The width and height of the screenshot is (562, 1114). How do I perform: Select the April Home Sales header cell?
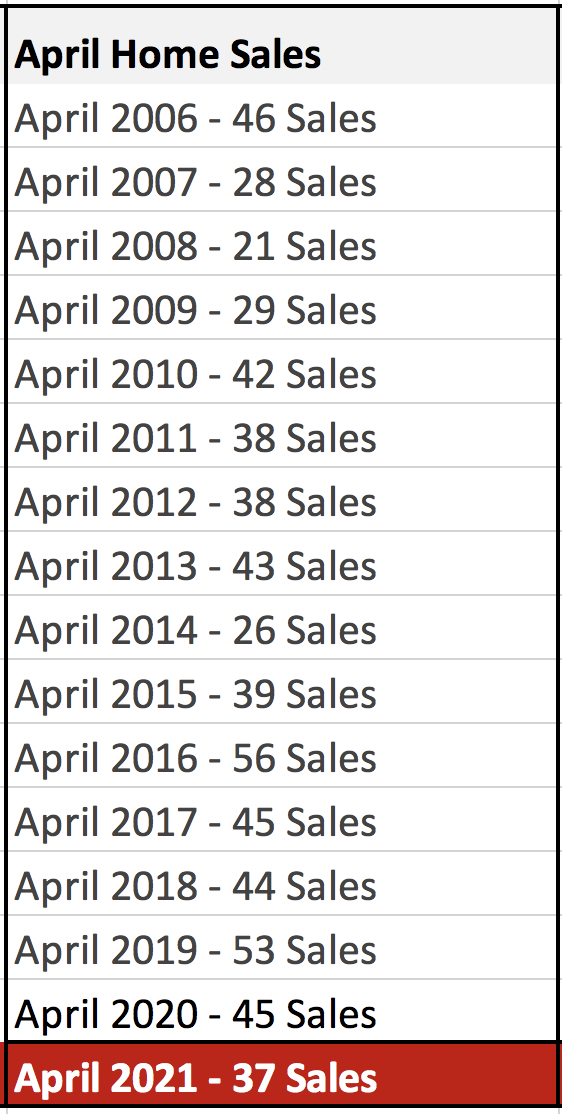[x=281, y=52]
